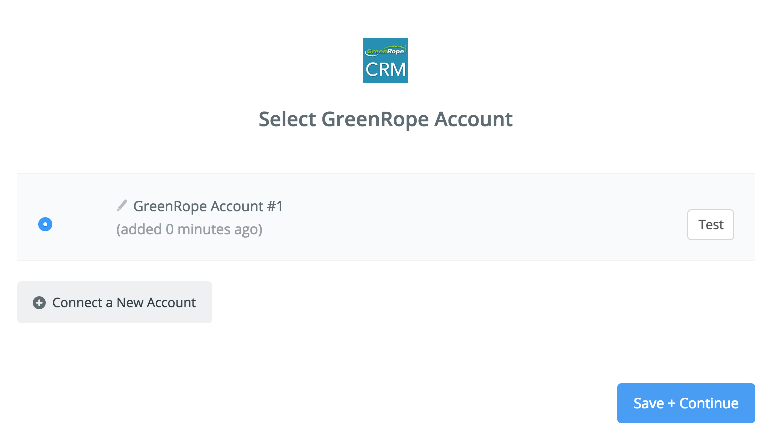Click the small GreenRope wordmark atop the logo

[386, 51]
